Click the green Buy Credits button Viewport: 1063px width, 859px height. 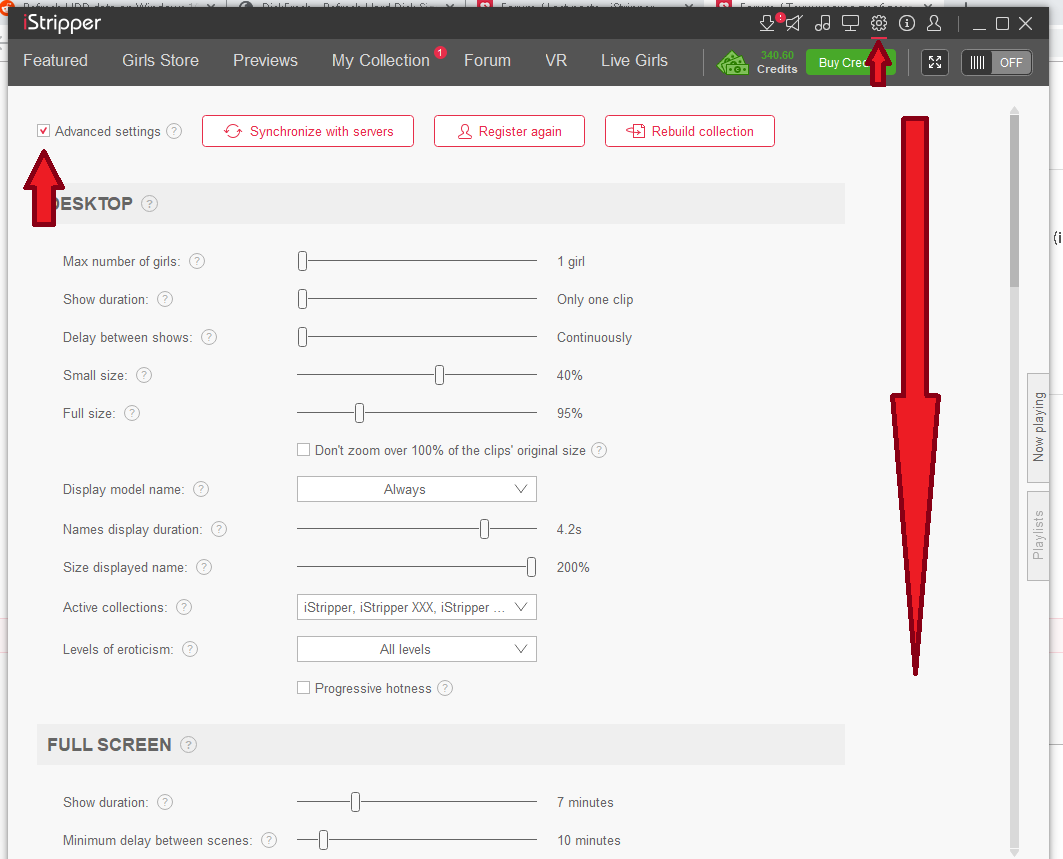pos(850,62)
